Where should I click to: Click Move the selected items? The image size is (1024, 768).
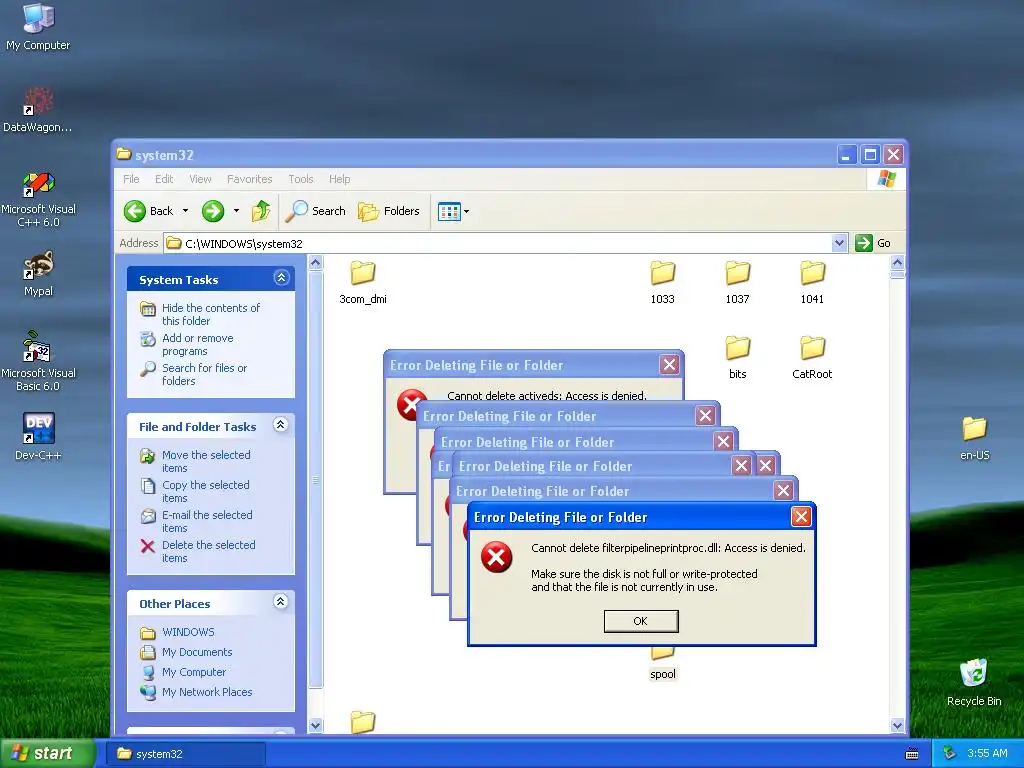click(206, 461)
